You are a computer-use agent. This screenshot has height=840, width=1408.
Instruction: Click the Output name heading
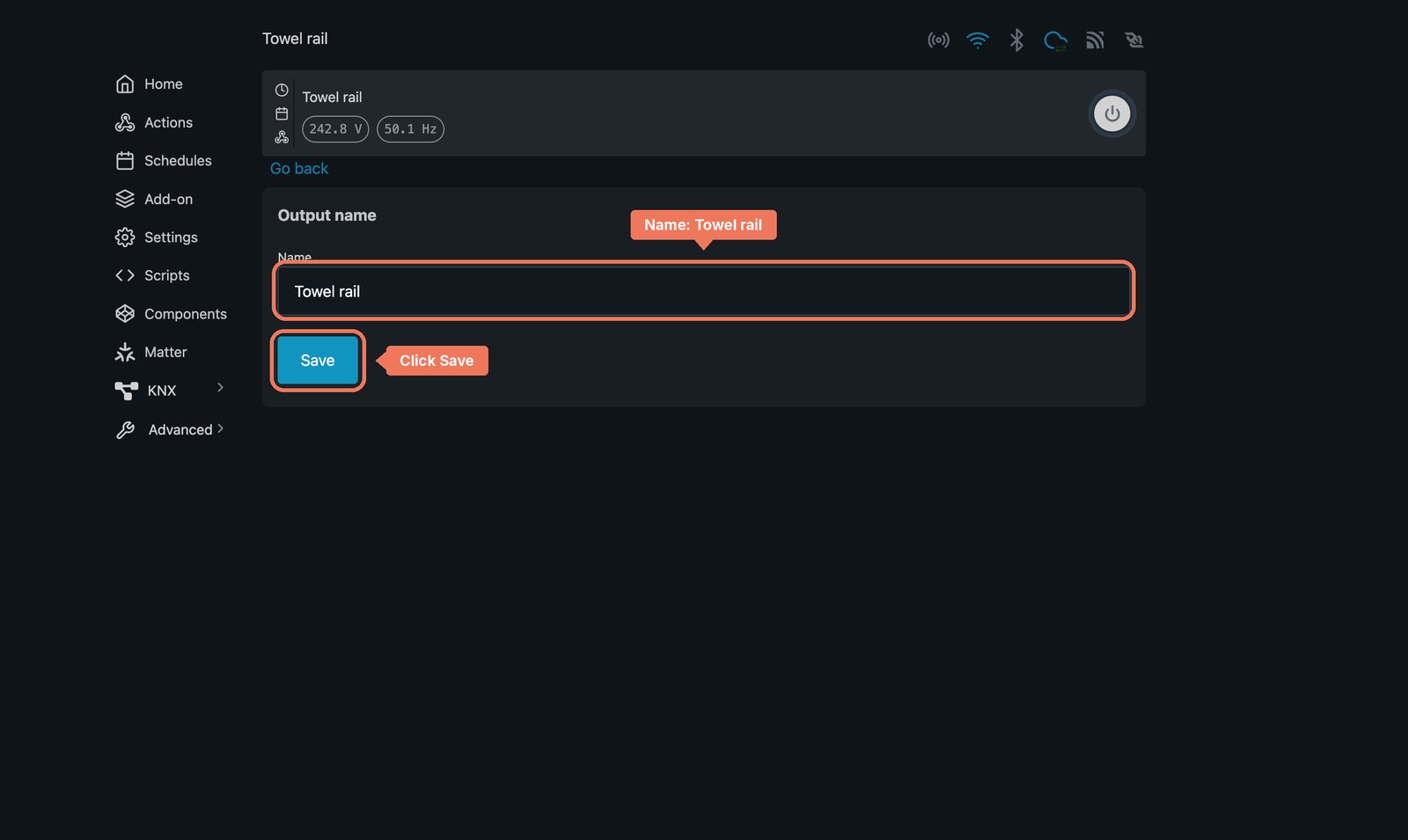pos(327,215)
